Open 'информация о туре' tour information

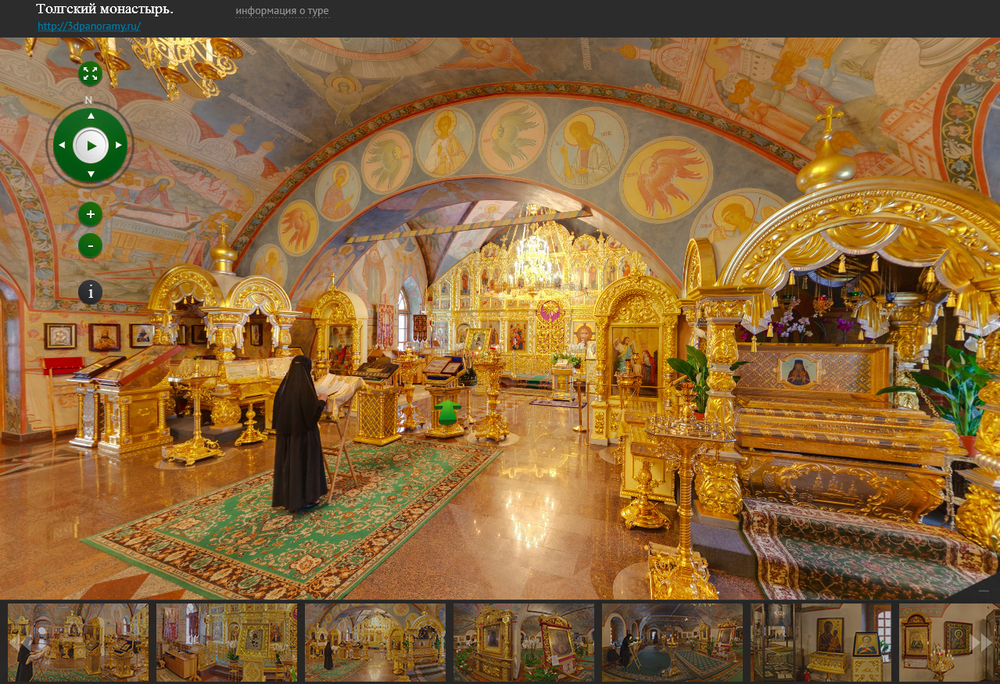pyautogui.click(x=282, y=11)
